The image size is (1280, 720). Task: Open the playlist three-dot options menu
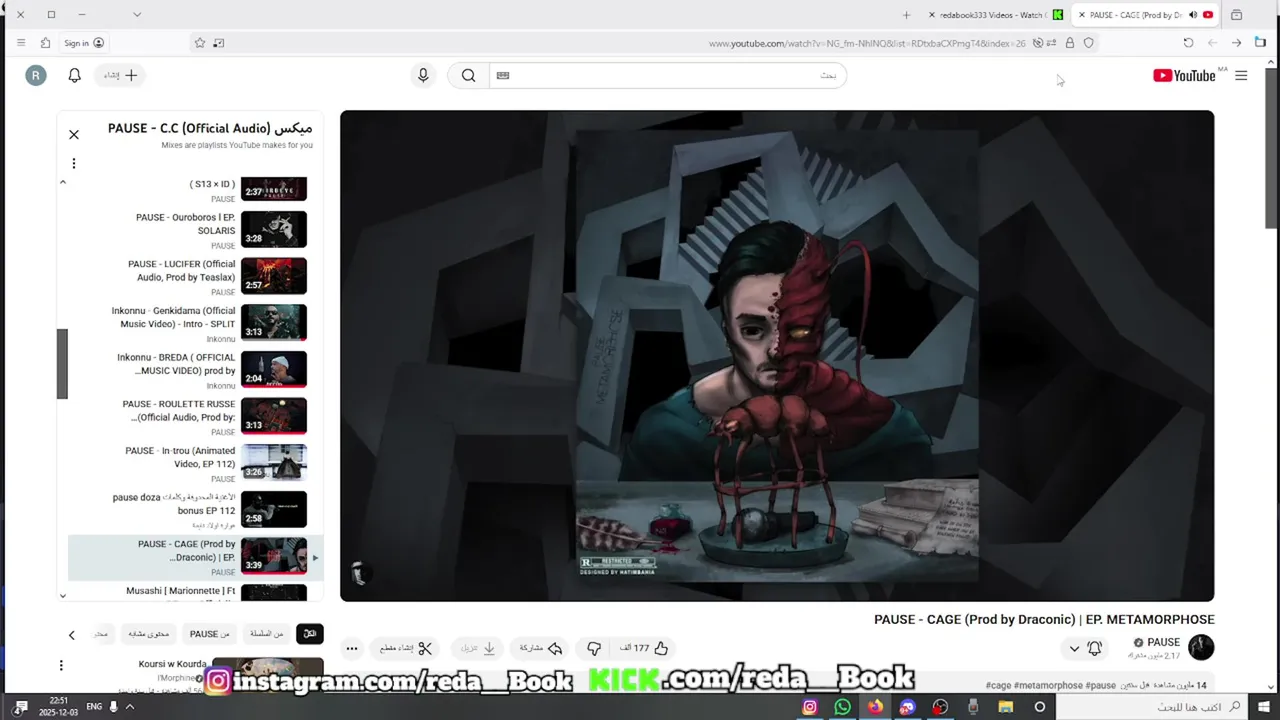(x=73, y=163)
